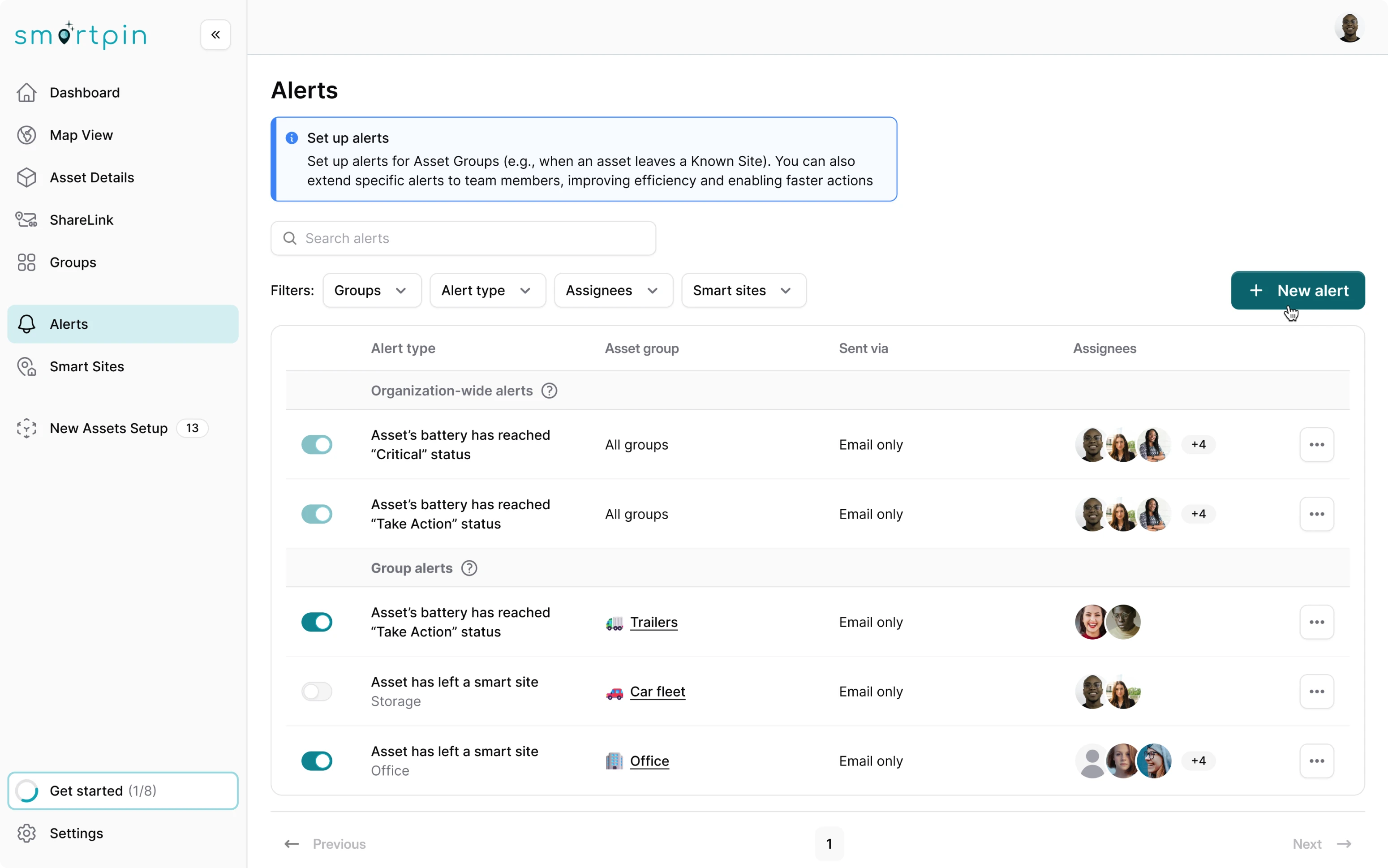Screen dimensions: 1388x868
Task: Turn off the Office smart site alert
Action: [317, 761]
